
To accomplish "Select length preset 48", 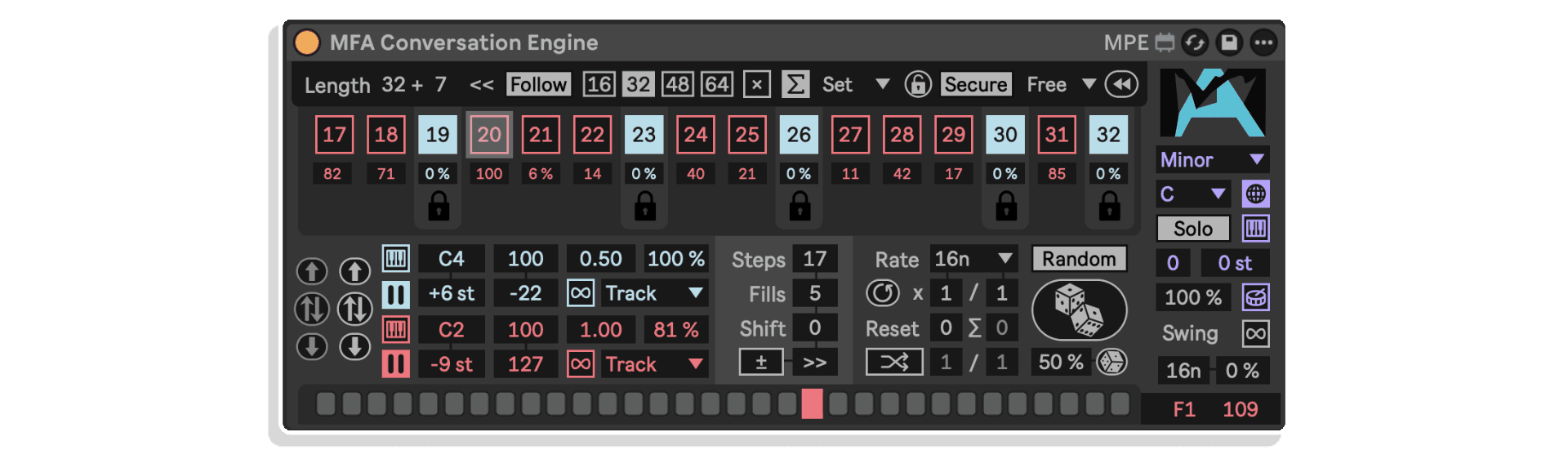I will coord(677,85).
